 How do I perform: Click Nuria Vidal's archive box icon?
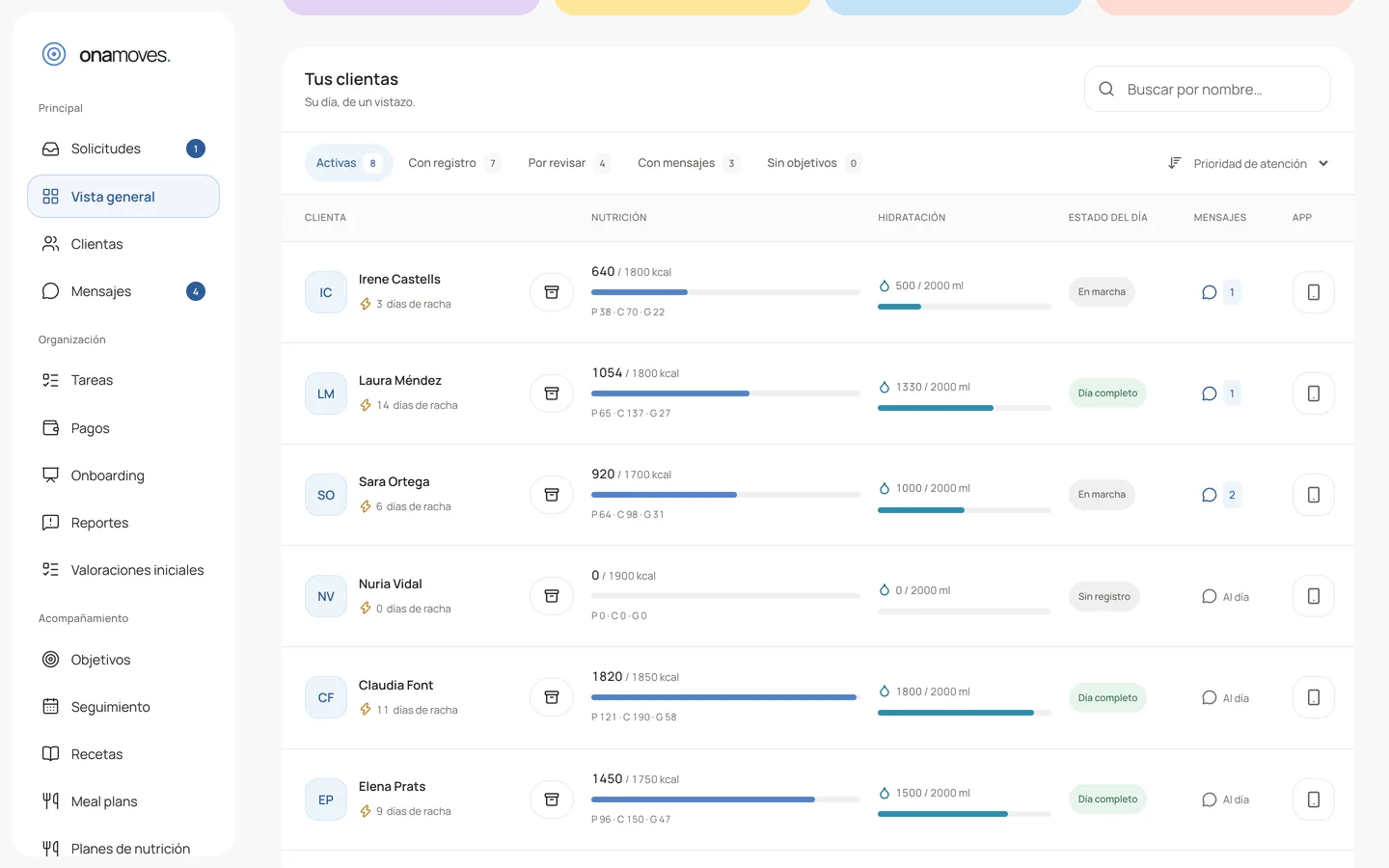552,596
